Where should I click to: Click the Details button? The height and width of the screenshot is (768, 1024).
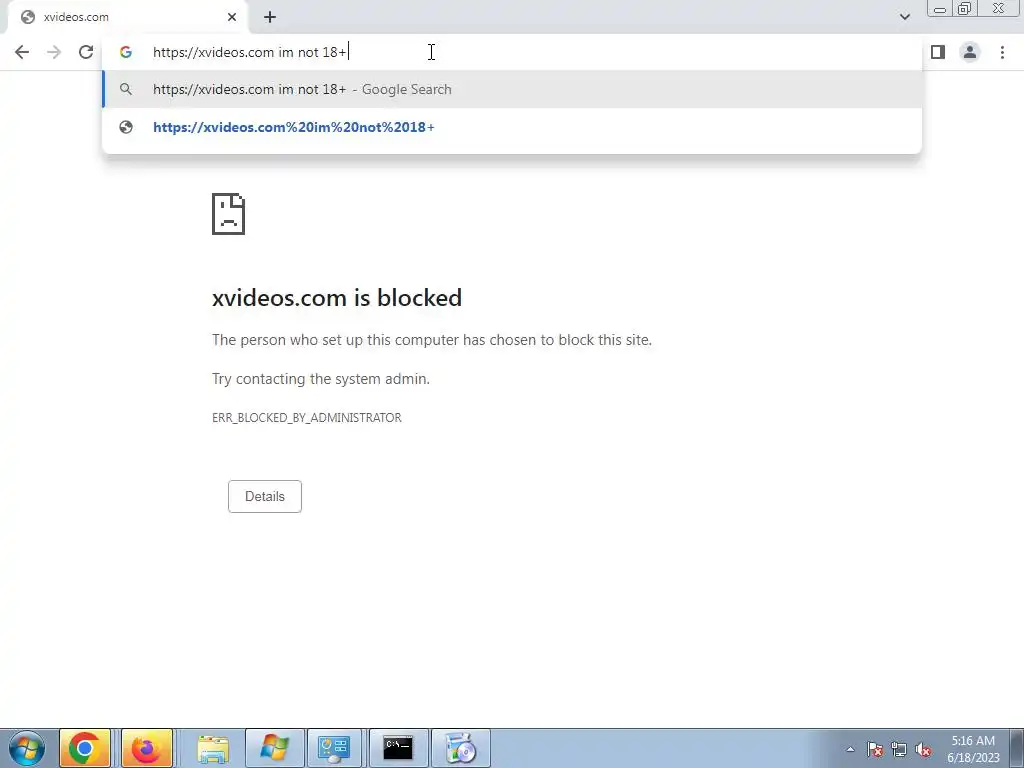264,496
